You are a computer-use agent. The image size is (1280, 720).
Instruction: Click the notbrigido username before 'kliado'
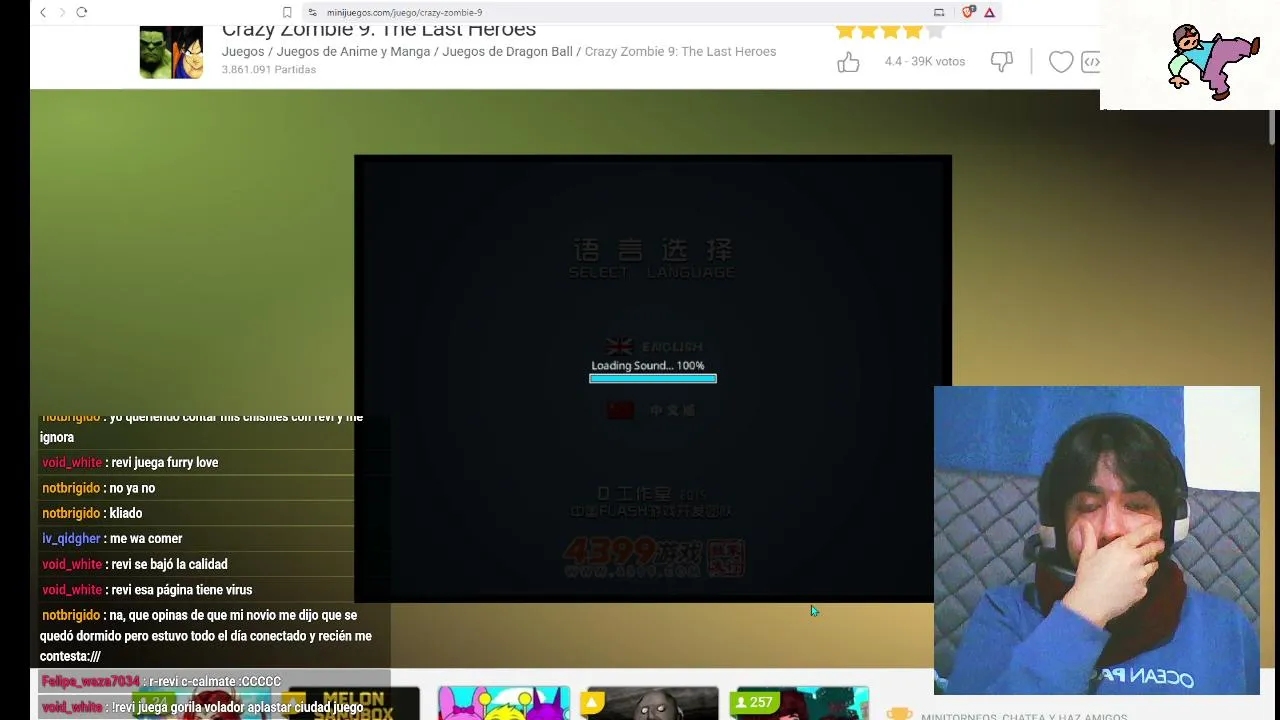[x=71, y=513]
